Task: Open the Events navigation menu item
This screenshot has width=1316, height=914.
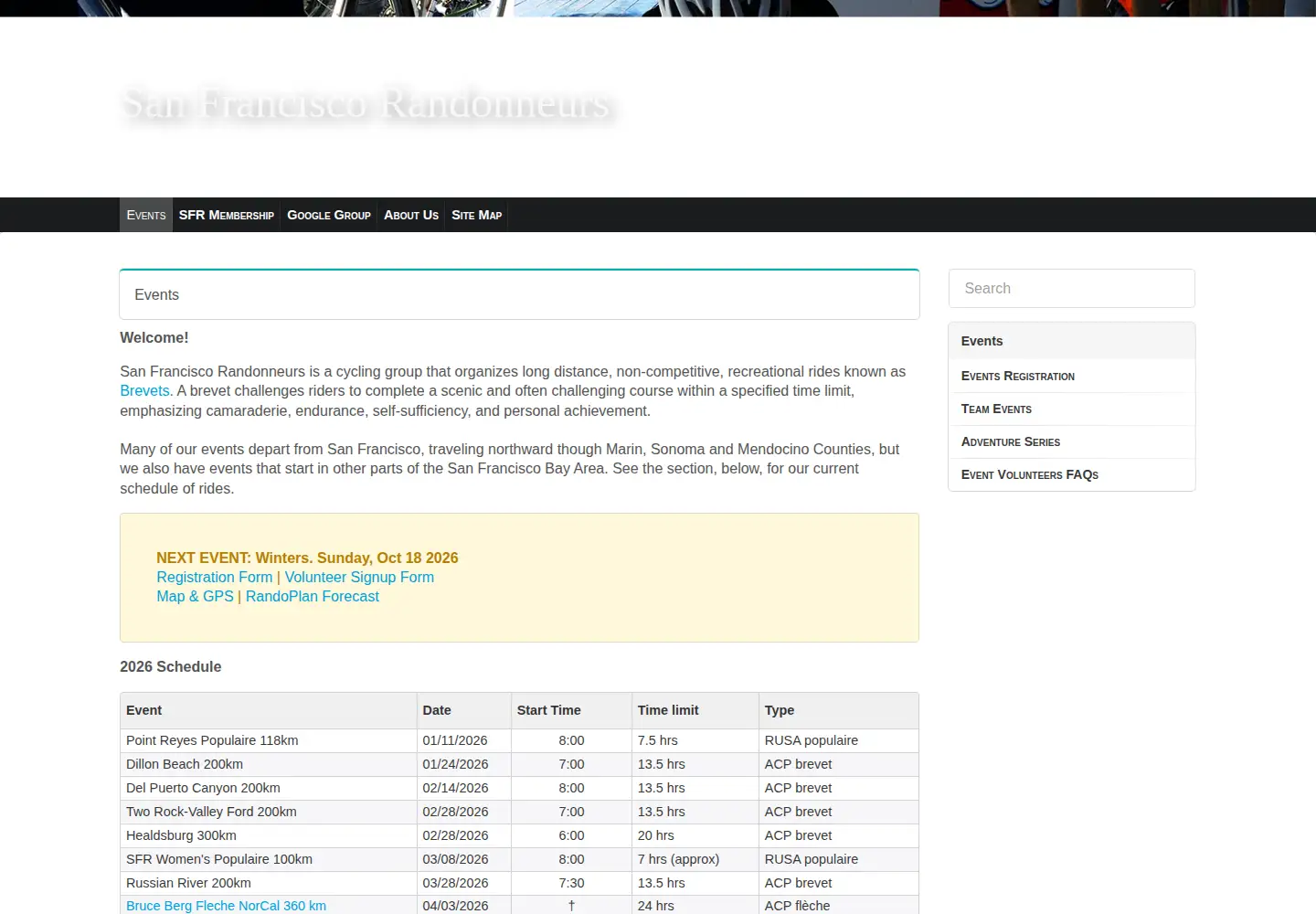Action: pyautogui.click(x=146, y=215)
